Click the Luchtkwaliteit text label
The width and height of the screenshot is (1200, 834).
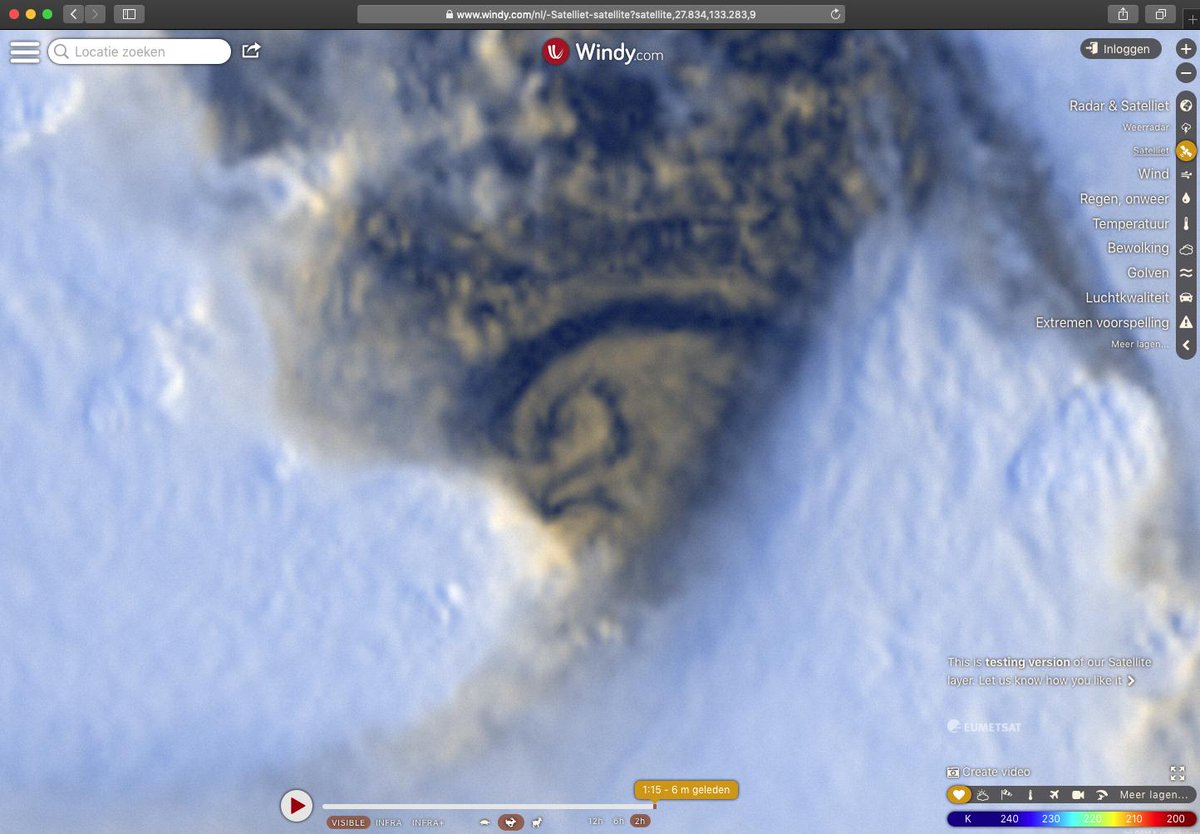point(1127,298)
